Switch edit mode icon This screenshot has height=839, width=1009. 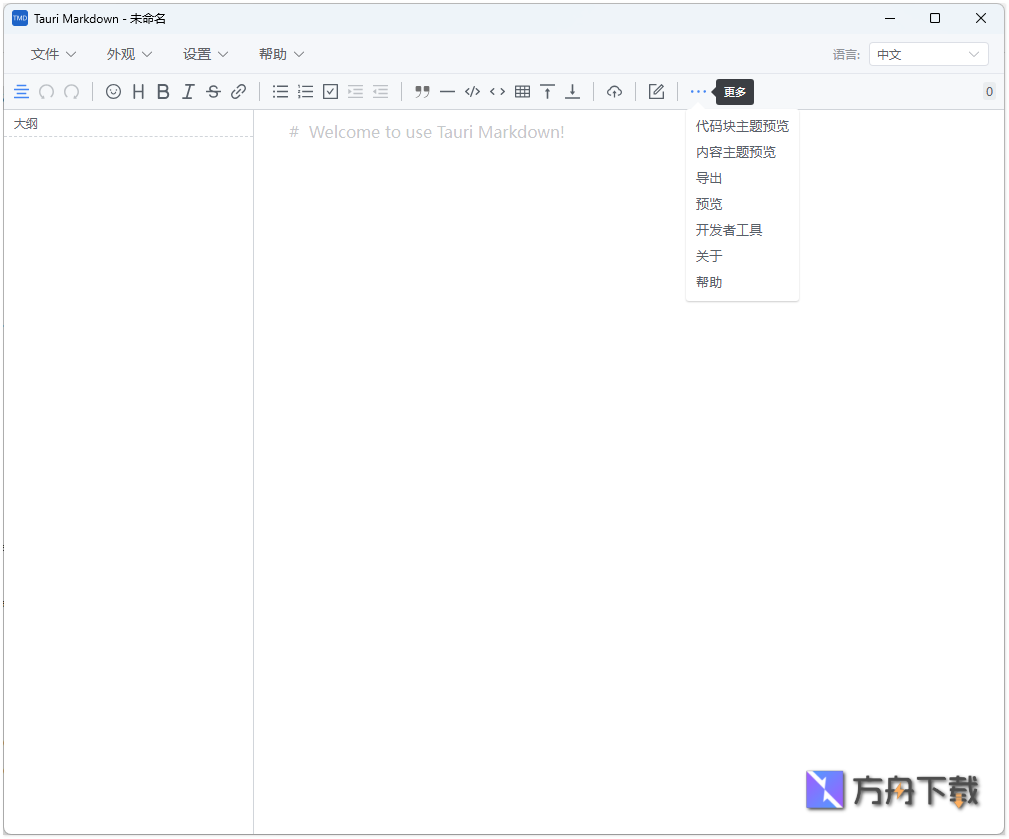pos(656,92)
